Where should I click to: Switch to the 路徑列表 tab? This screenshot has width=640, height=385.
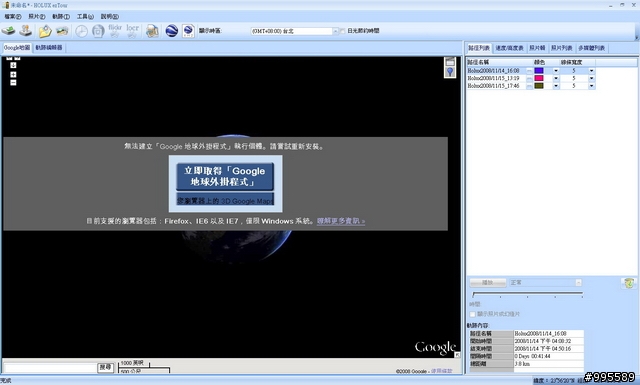pyautogui.click(x=479, y=48)
